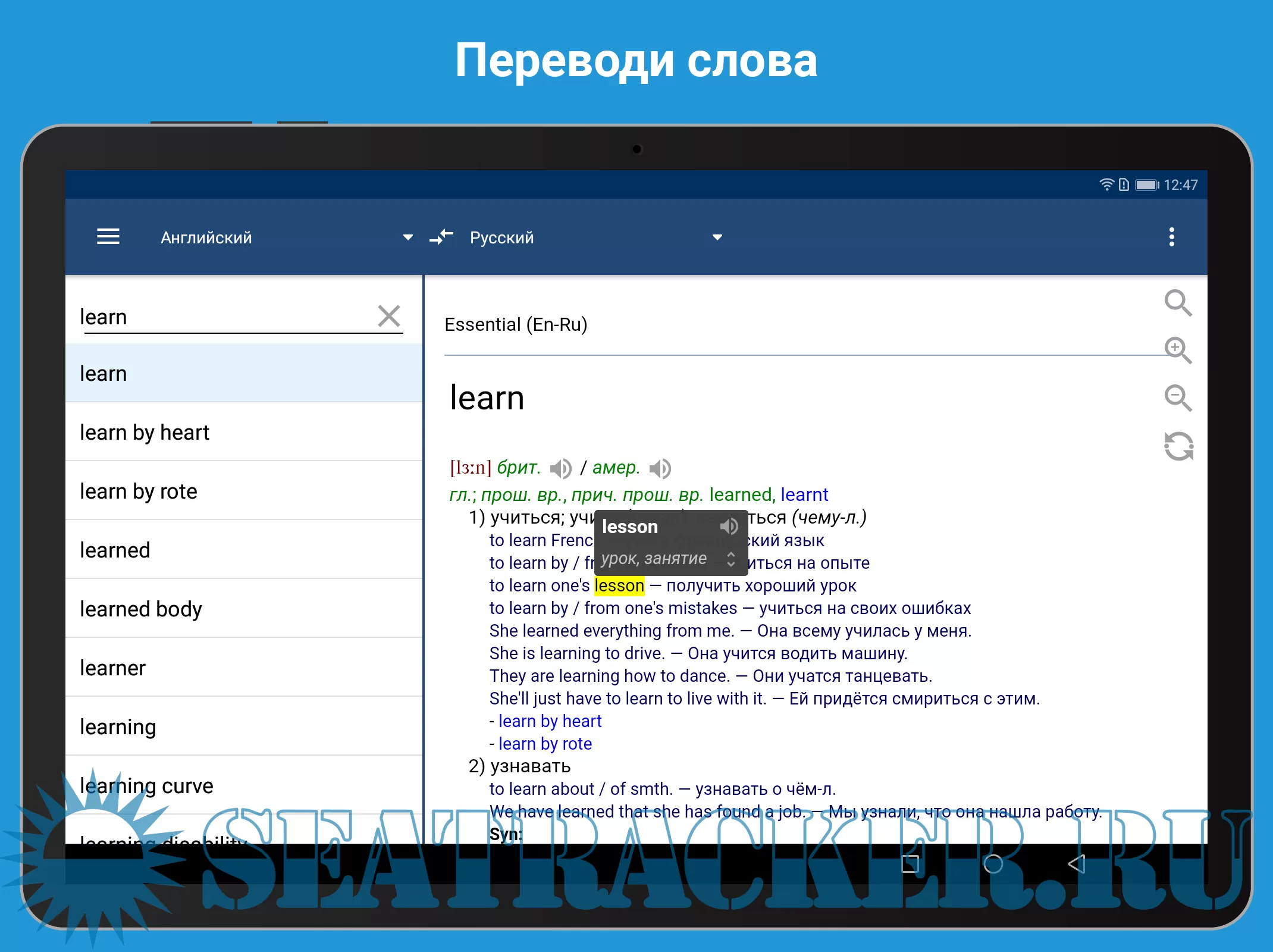Follow the blue 'learnt' link
Image resolution: width=1273 pixels, height=952 pixels.
pyautogui.click(x=804, y=494)
